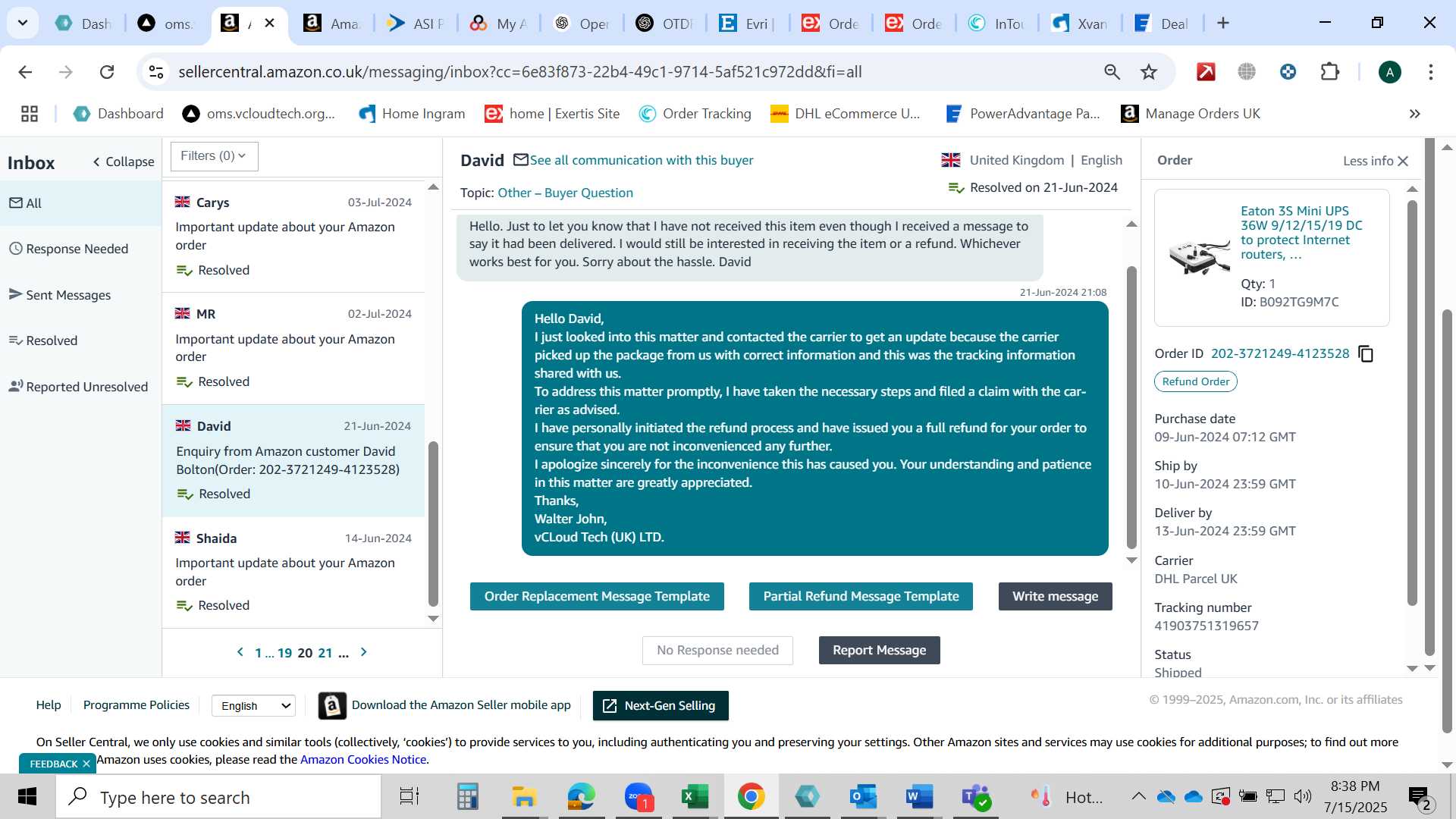Open the bookmarks apps grid icon
This screenshot has width=1456, height=819.
tap(30, 114)
